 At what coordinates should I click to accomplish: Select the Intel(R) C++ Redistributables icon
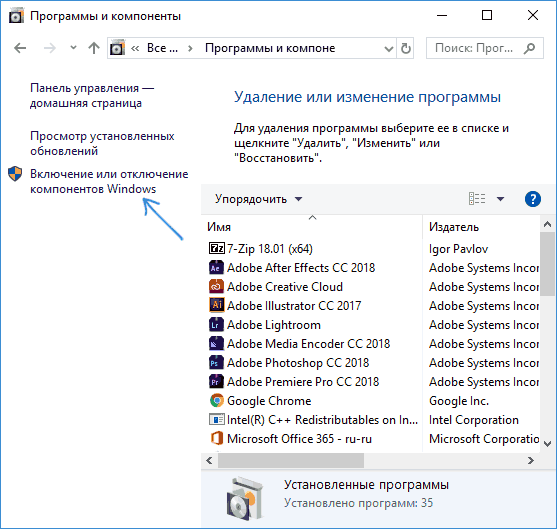tap(217, 420)
